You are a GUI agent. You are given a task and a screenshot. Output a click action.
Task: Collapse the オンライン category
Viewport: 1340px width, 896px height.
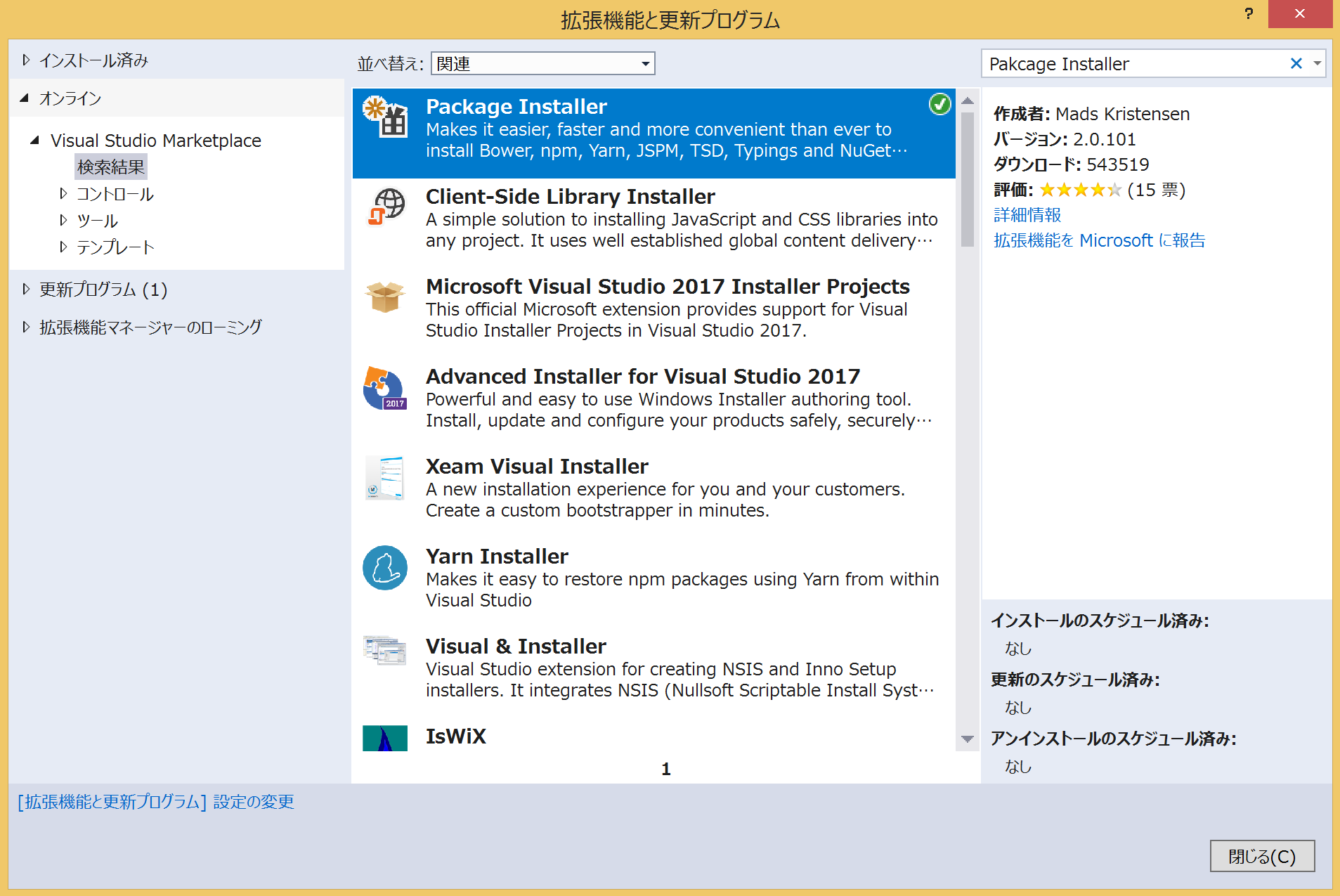click(x=25, y=98)
